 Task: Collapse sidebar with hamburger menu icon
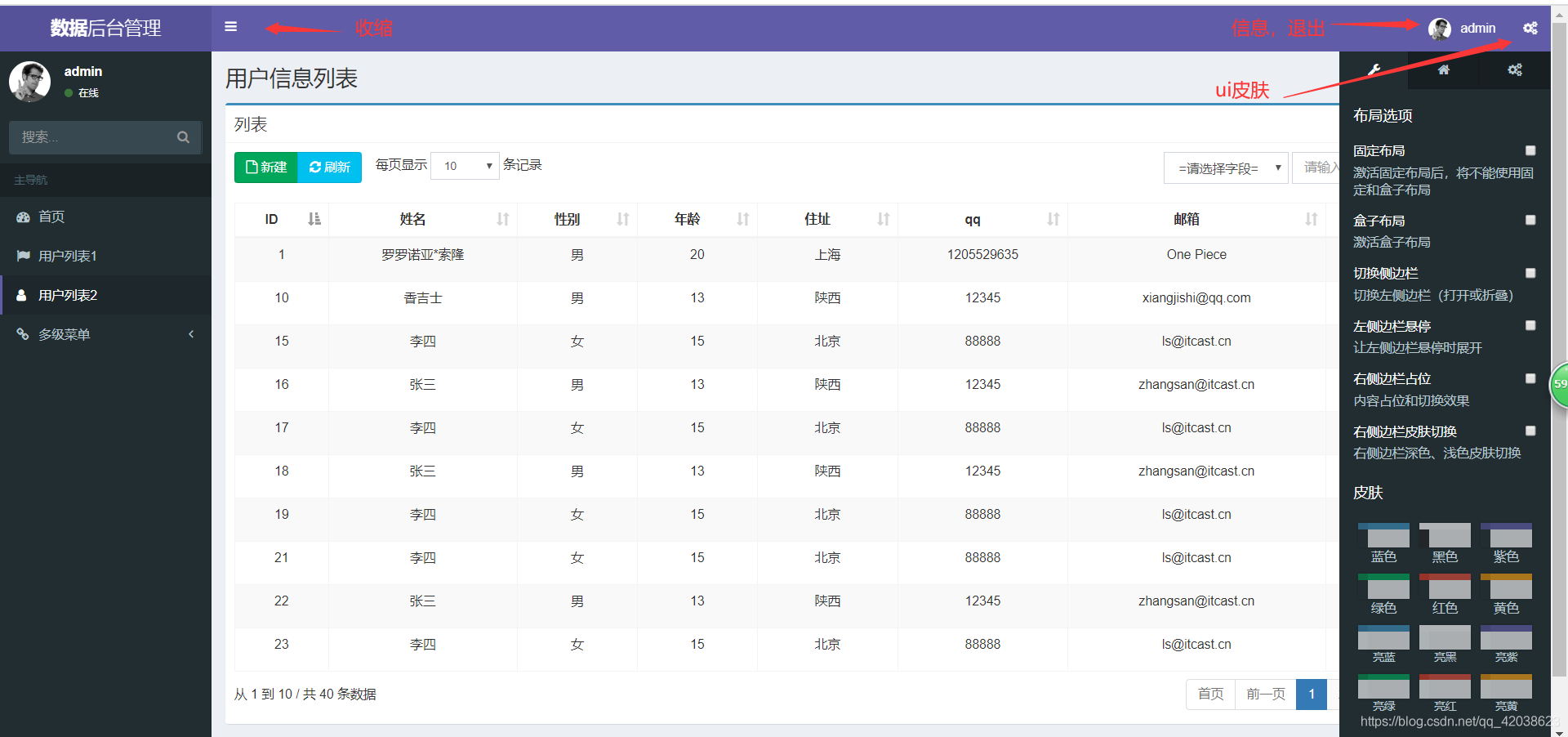pos(231,27)
